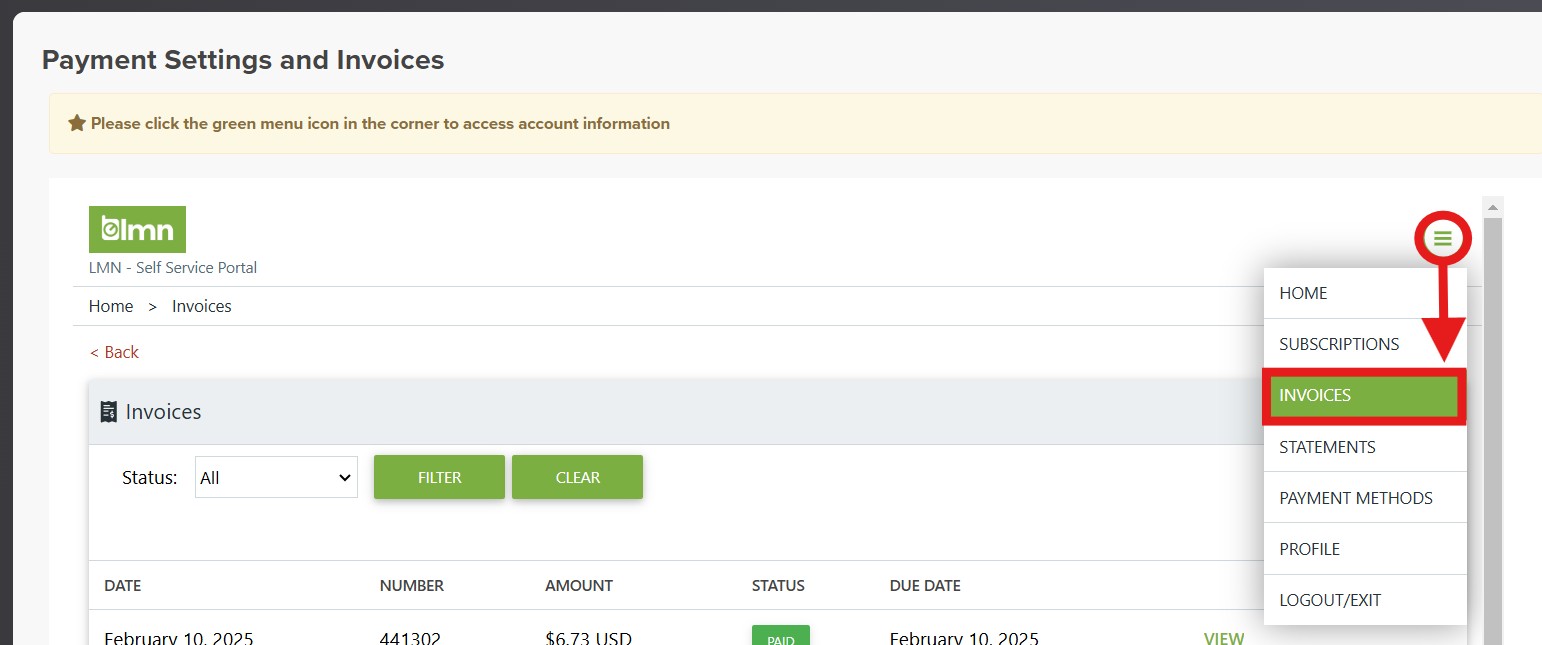Click the DUE DATE column header
The width and height of the screenshot is (1542, 645).
coord(925,586)
